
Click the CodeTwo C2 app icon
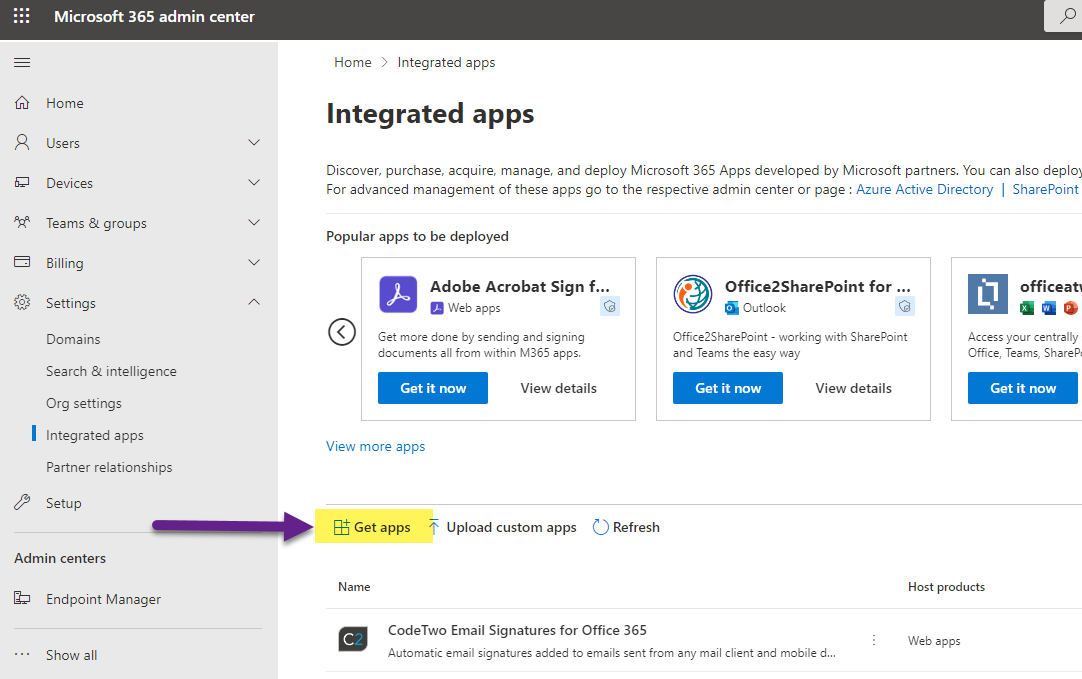pyautogui.click(x=353, y=639)
